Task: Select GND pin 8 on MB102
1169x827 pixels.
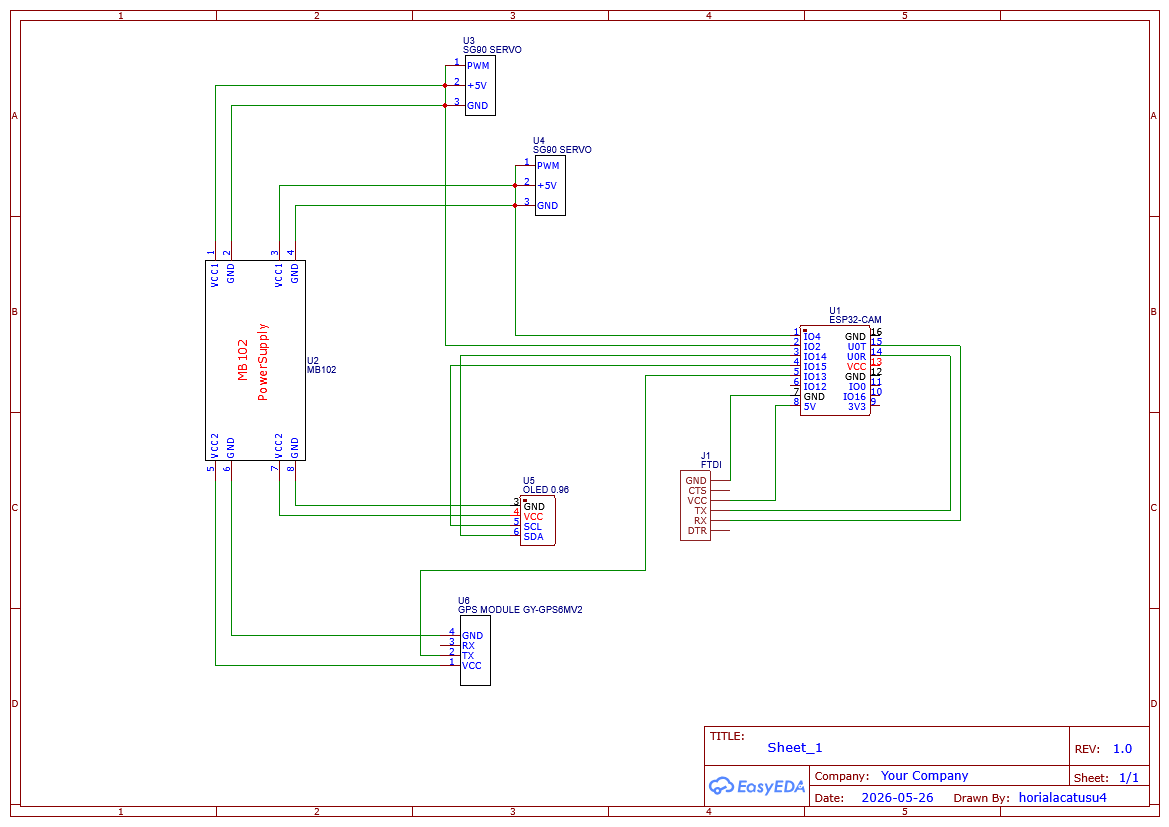Action: point(295,448)
